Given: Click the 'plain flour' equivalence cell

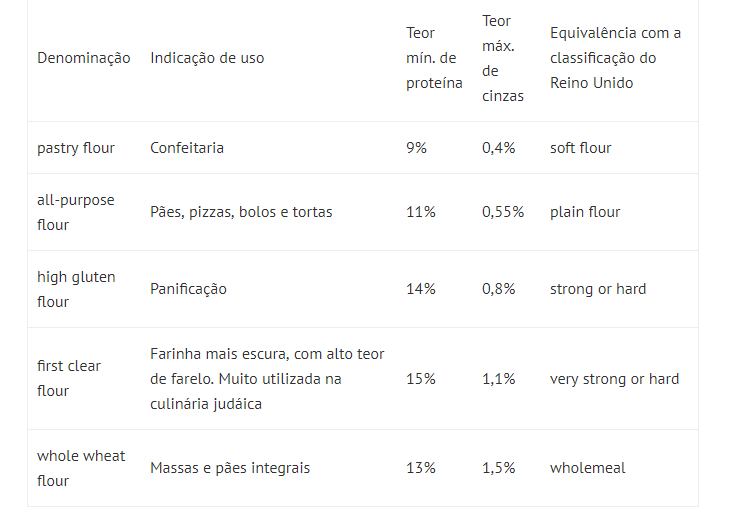Looking at the screenshot, I should [x=585, y=212].
